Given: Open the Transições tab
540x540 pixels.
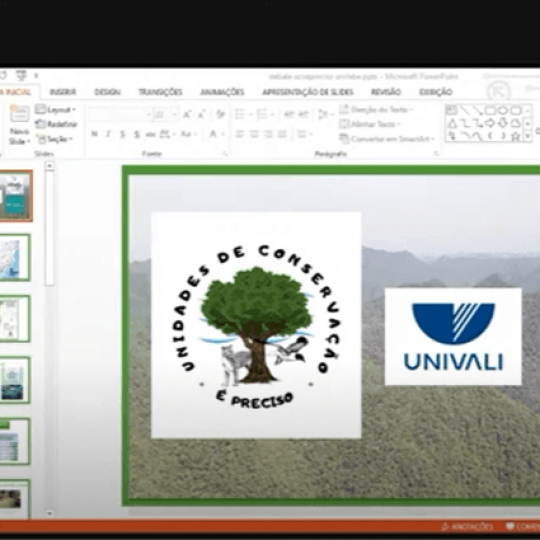Looking at the screenshot, I should [x=160, y=92].
